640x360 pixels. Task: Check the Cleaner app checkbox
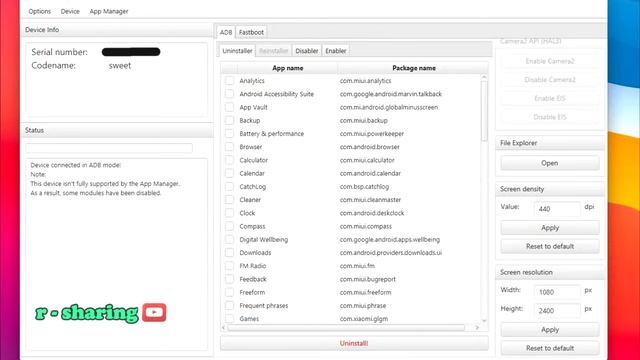(229, 200)
